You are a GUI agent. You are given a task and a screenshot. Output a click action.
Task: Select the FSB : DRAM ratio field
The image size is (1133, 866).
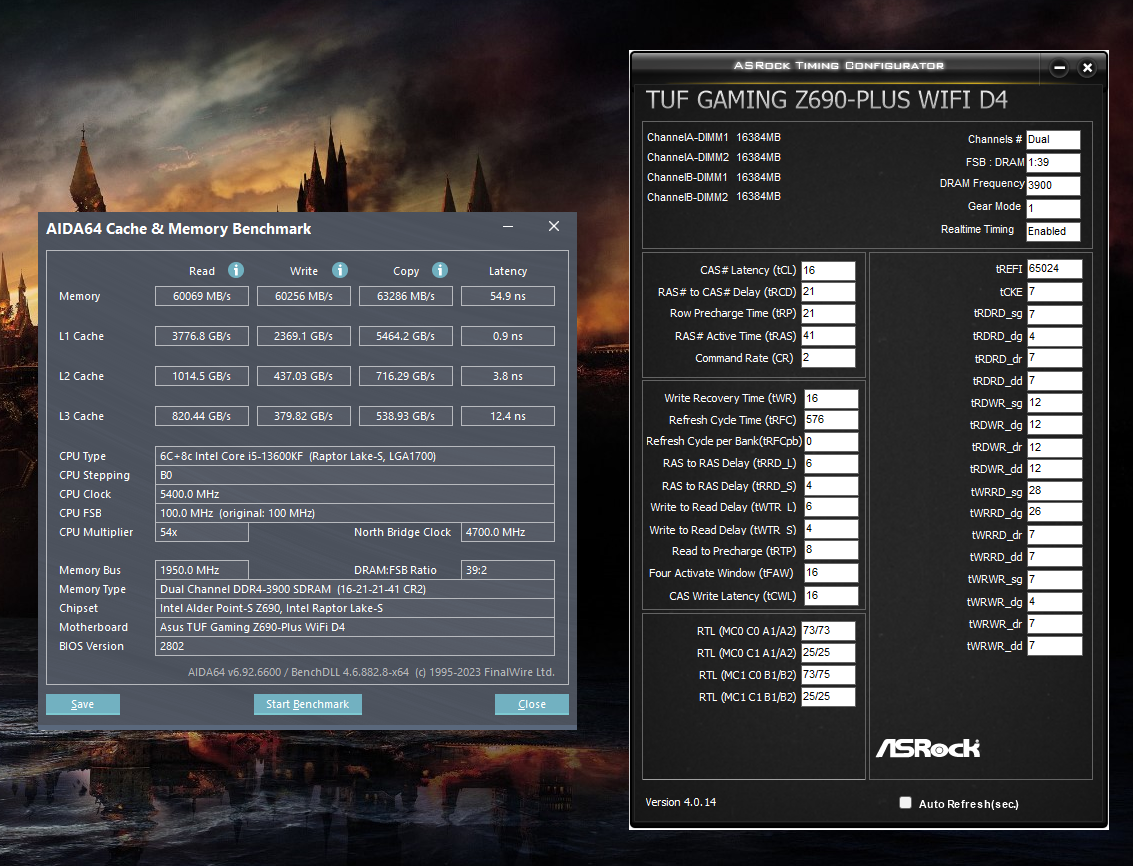point(1054,163)
